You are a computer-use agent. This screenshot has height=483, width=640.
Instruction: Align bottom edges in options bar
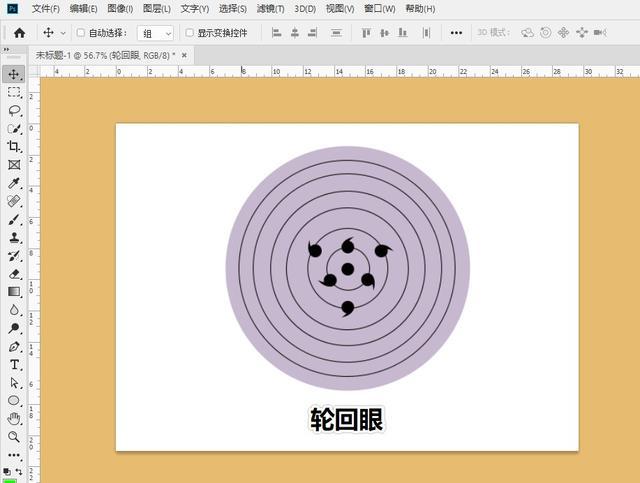click(x=402, y=33)
